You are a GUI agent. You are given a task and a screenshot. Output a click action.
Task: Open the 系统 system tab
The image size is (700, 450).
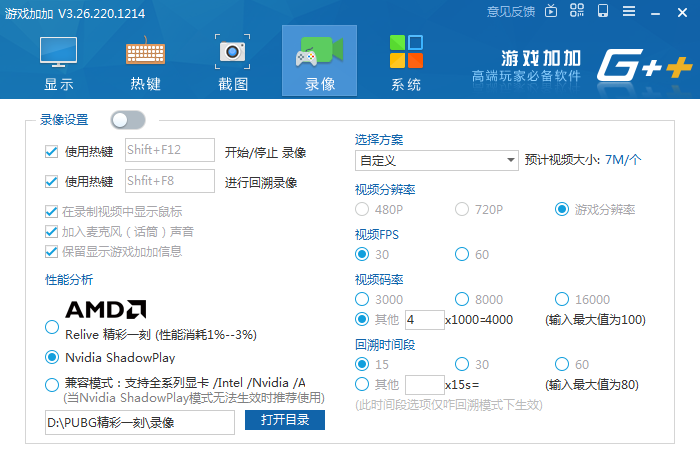point(406,62)
